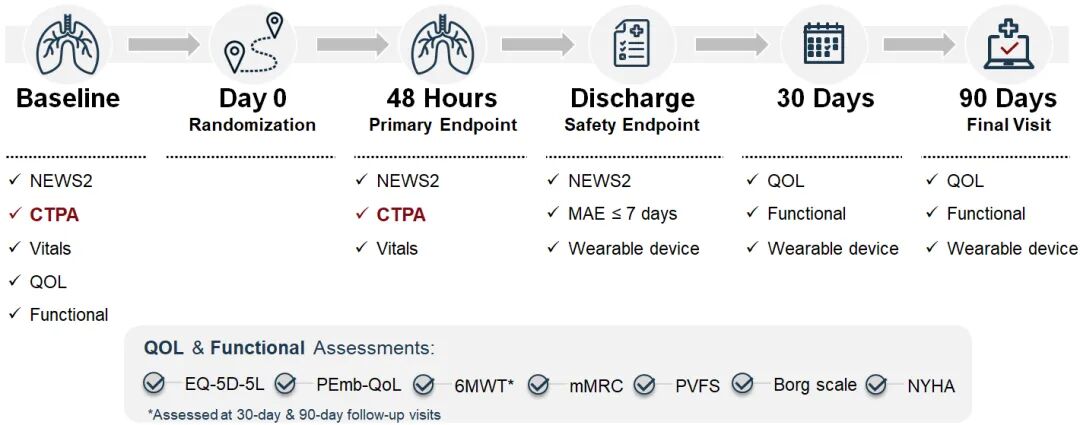This screenshot has height=425, width=1080.
Task: Click the MAE ≤ 7 days item
Action: [622, 214]
